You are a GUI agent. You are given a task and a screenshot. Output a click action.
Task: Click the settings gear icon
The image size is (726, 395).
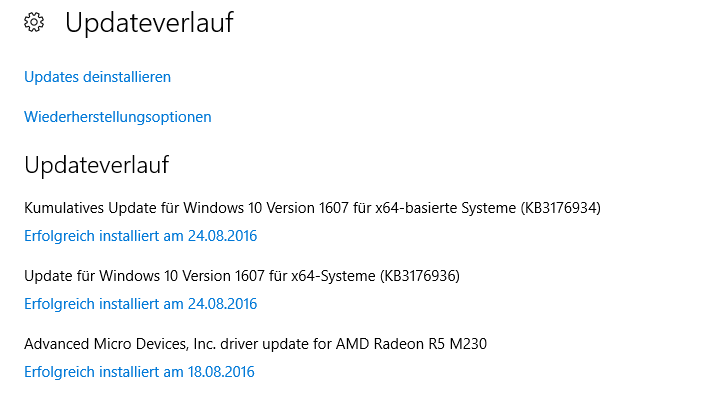click(x=34, y=22)
